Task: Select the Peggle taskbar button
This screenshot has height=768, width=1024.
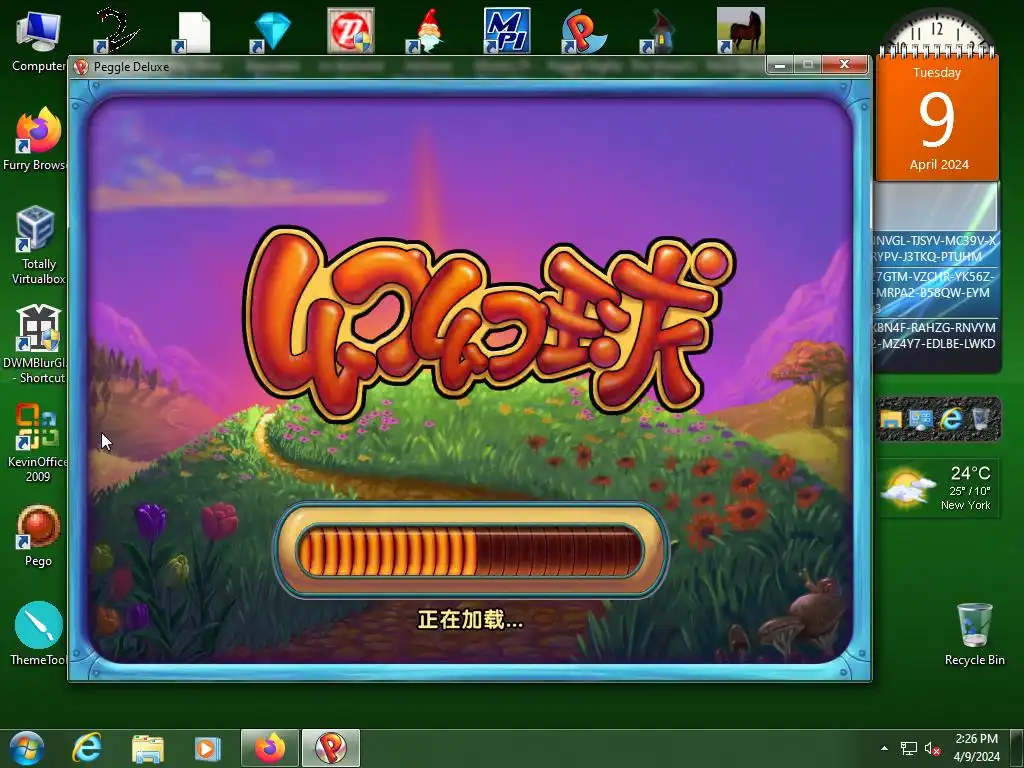Action: pos(331,748)
